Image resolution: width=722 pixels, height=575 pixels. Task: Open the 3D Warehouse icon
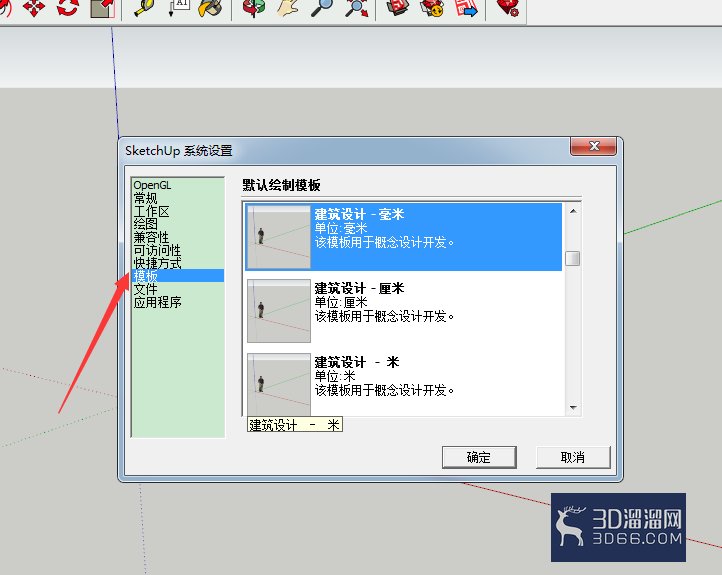point(397,7)
